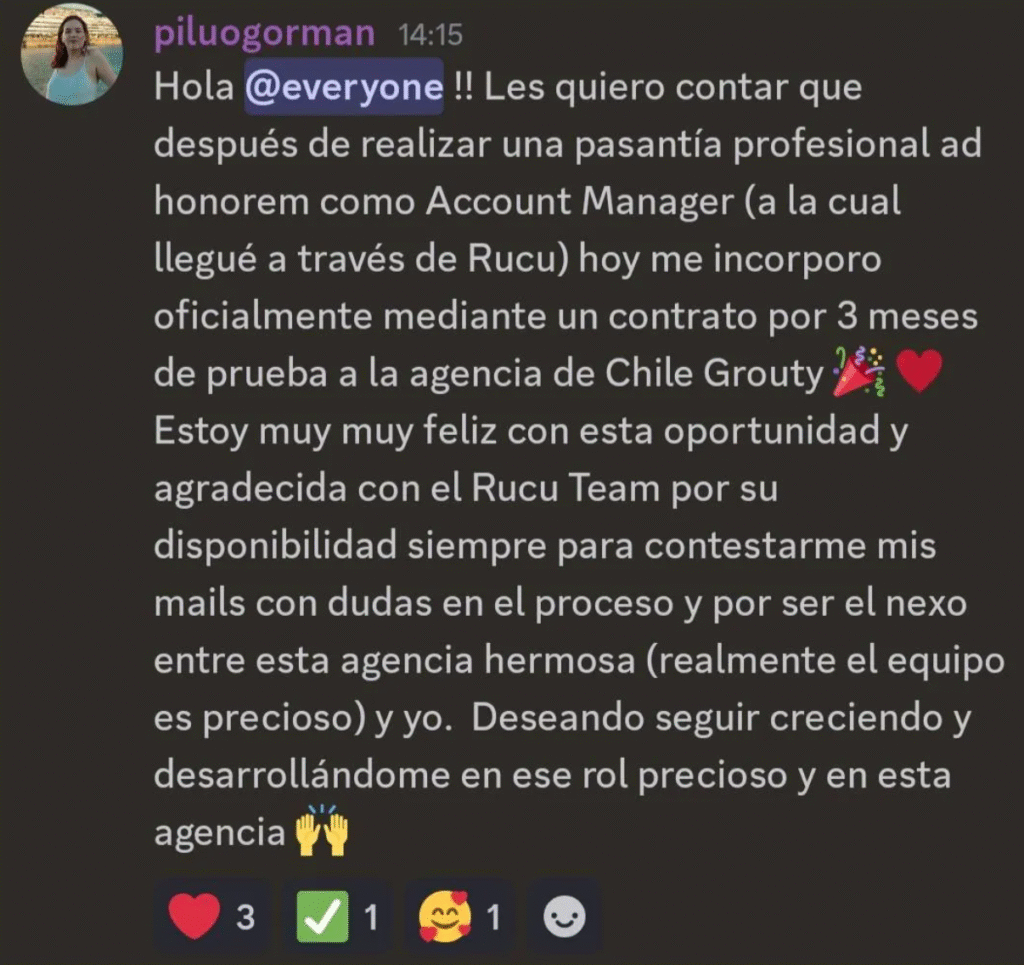Image resolution: width=1024 pixels, height=965 pixels.
Task: Click the red heart emoji after Grouty
Action: coord(920,370)
